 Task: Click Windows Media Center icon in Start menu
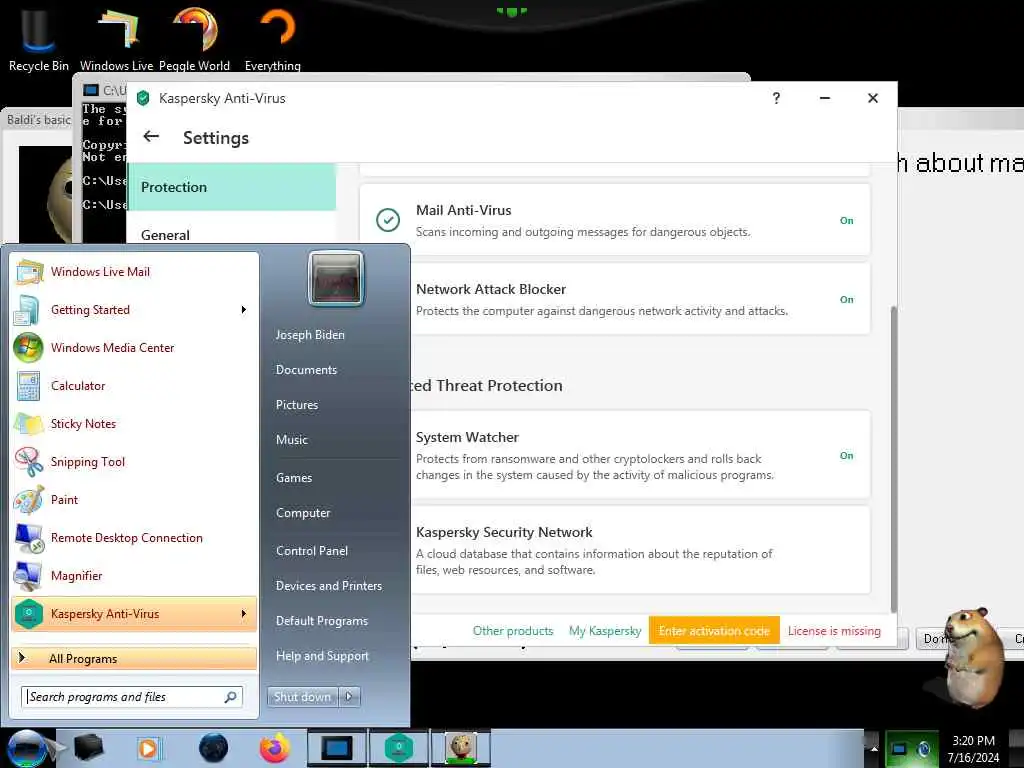(x=28, y=347)
